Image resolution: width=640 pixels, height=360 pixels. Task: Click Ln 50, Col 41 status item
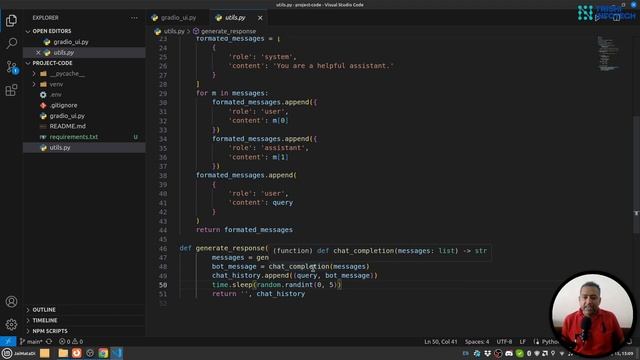coord(441,342)
